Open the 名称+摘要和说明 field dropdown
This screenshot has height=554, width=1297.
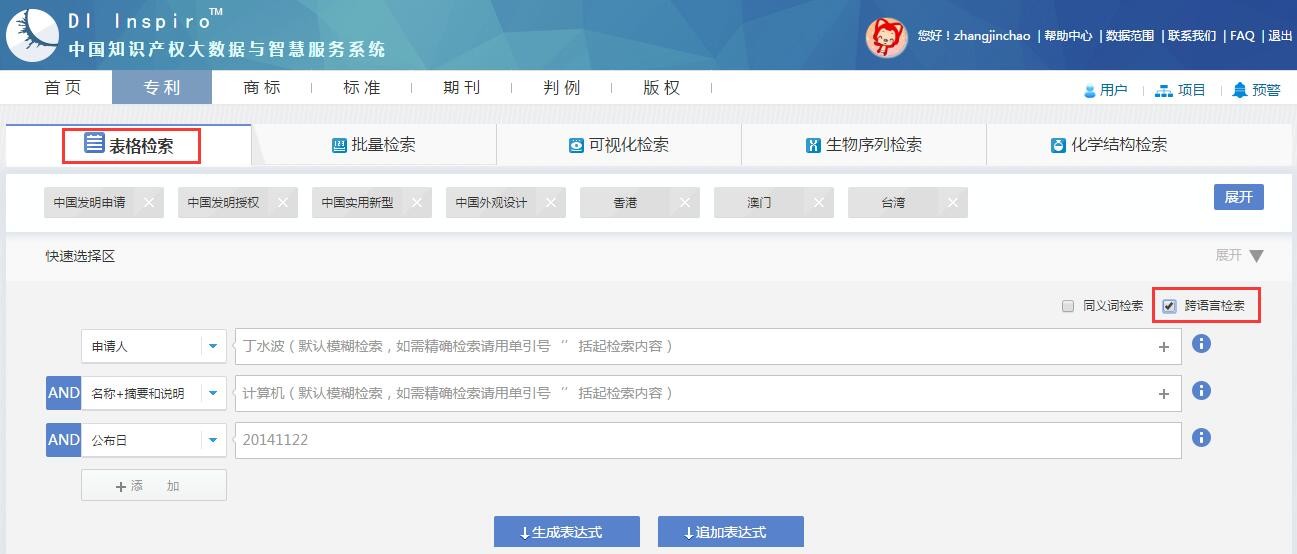tap(212, 394)
